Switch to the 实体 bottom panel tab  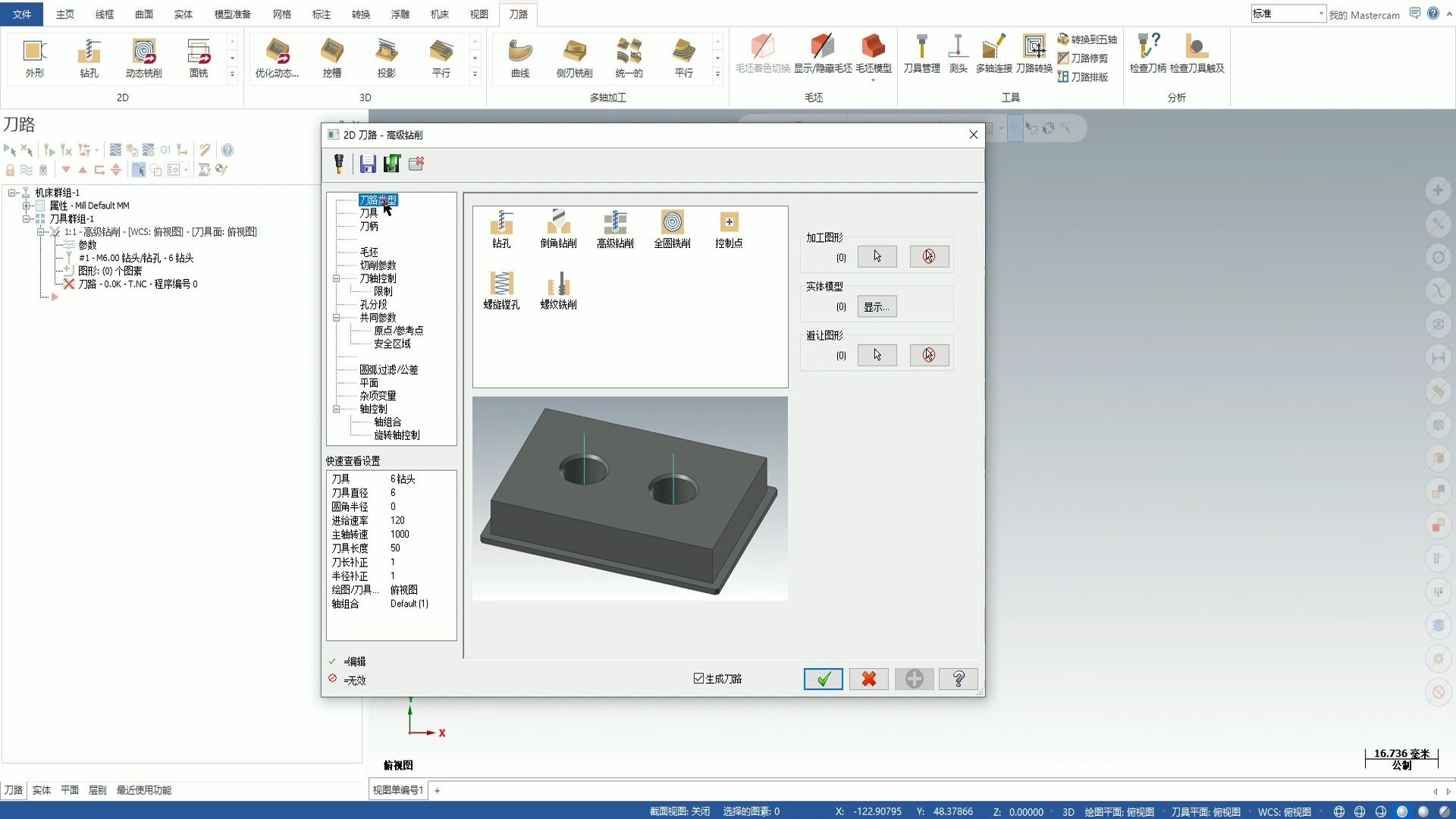(x=41, y=790)
